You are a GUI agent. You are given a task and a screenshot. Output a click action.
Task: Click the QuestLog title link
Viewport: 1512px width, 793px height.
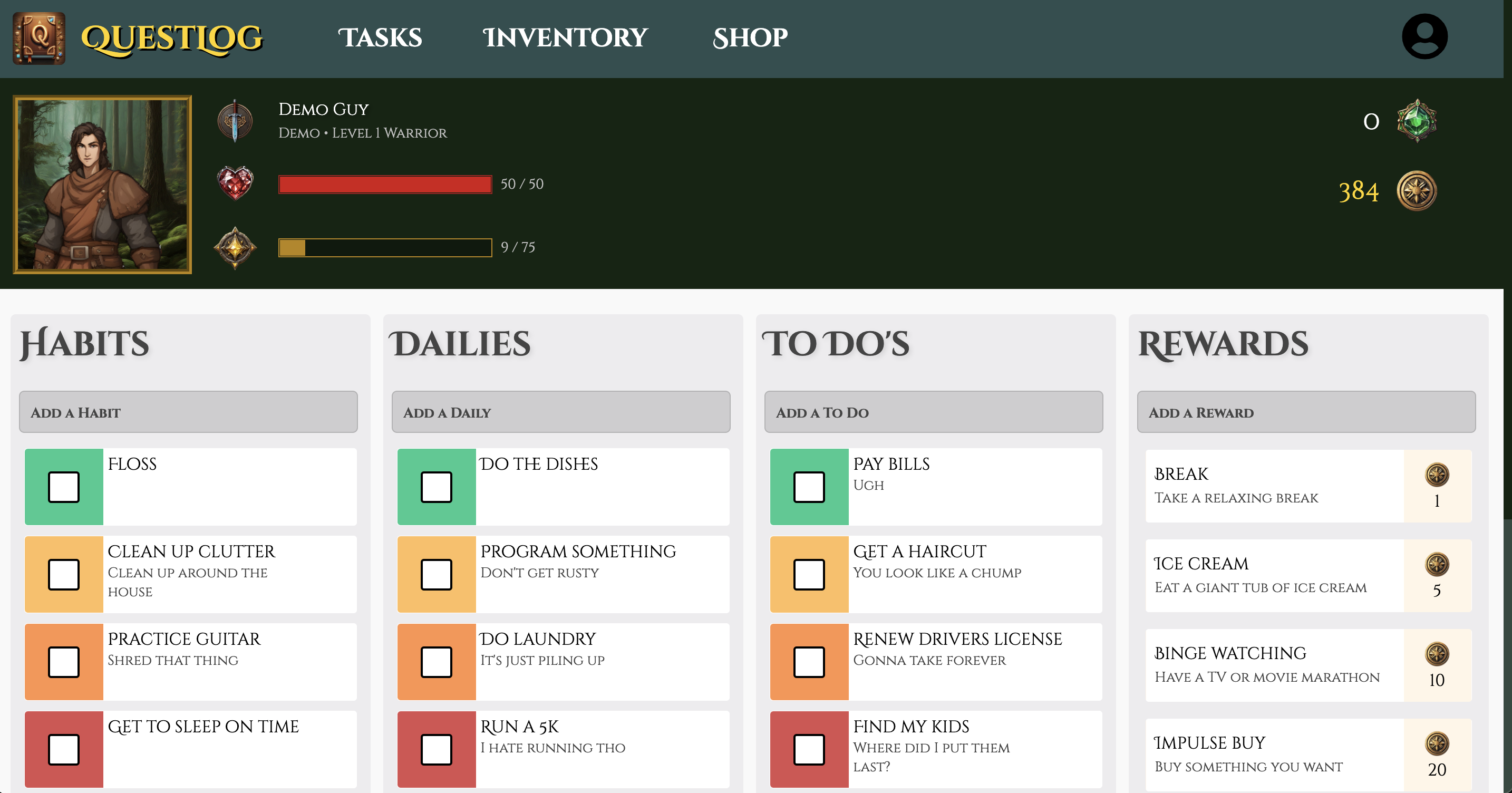pyautogui.click(x=172, y=38)
